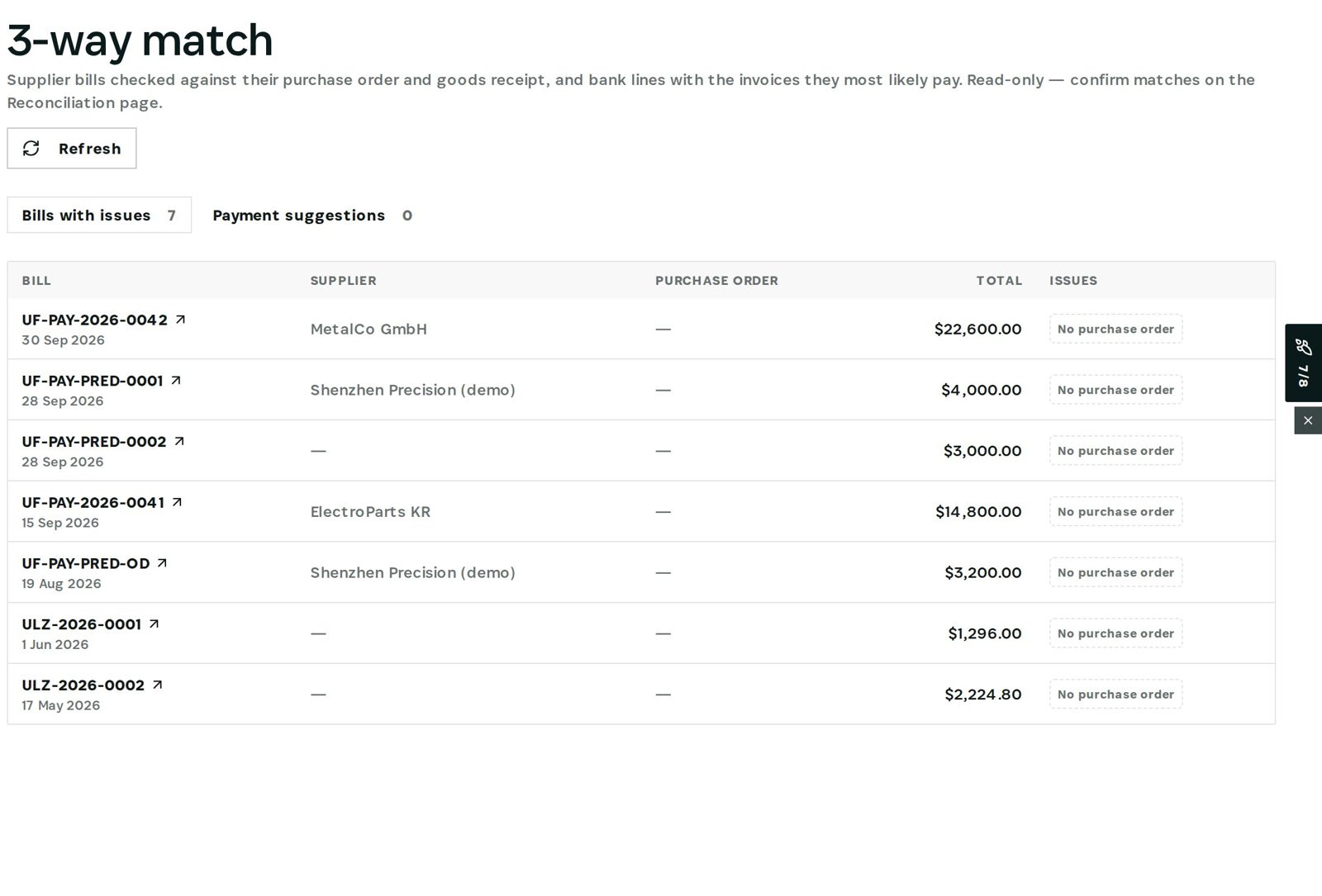This screenshot has width=1322, height=896.
Task: Click the SUPPLIER column header
Action: (x=343, y=281)
